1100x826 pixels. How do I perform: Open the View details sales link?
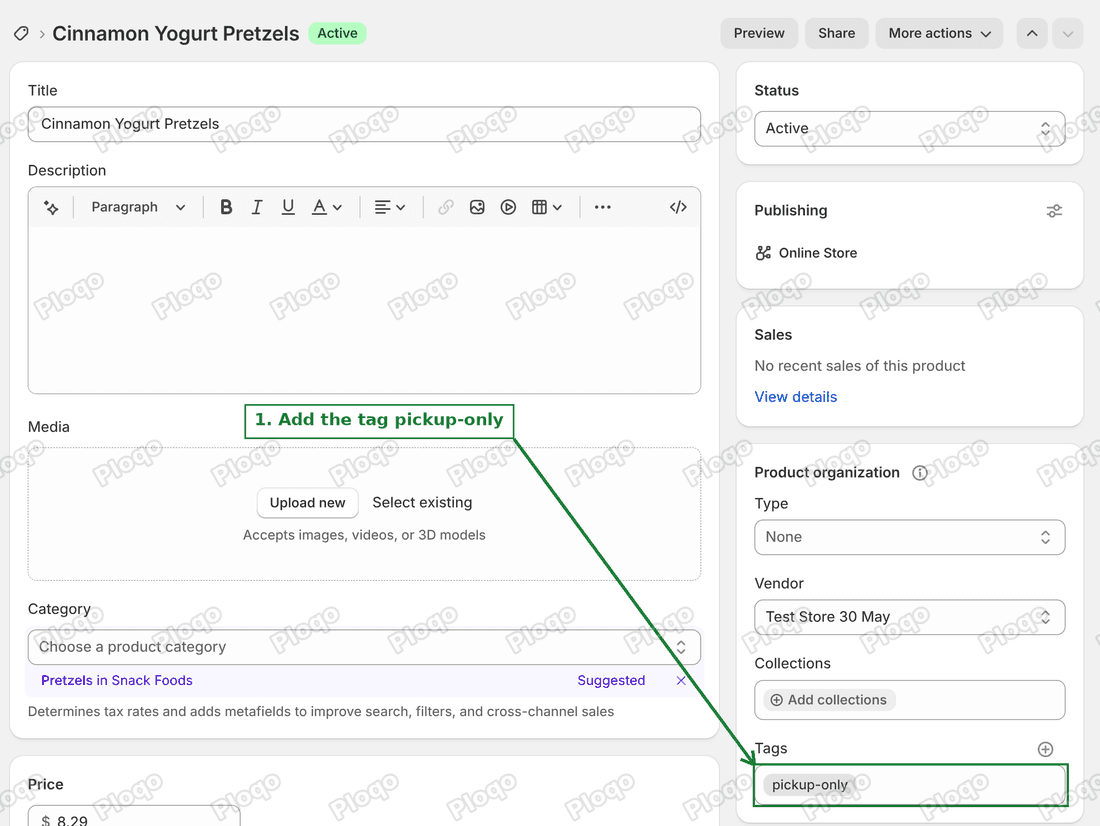coord(796,397)
